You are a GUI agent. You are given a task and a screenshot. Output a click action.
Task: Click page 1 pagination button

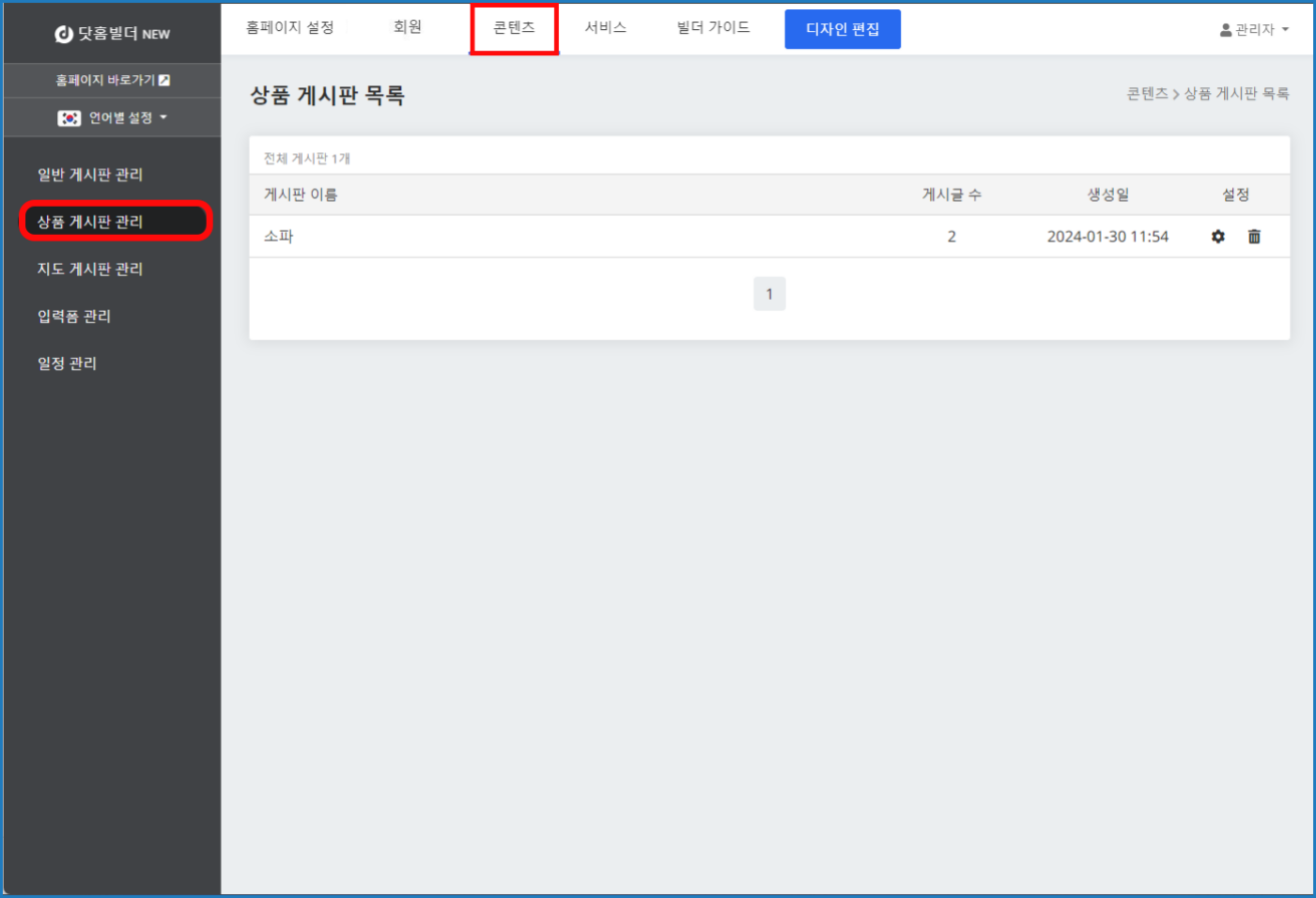click(x=769, y=294)
